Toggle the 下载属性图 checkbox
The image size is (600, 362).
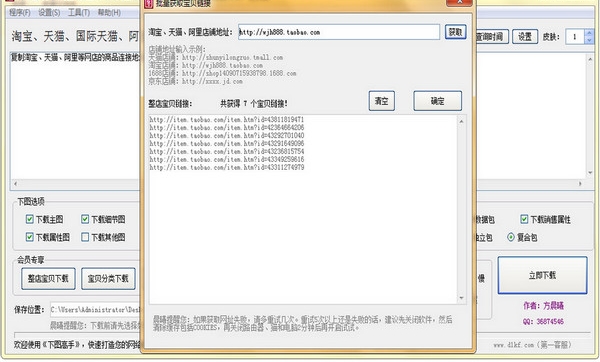(29, 237)
